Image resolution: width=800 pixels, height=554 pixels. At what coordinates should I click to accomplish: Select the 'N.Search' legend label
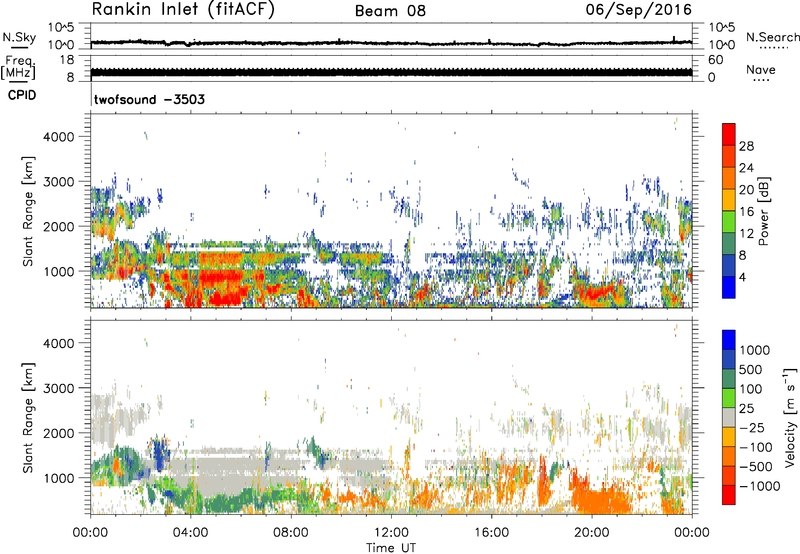click(772, 37)
